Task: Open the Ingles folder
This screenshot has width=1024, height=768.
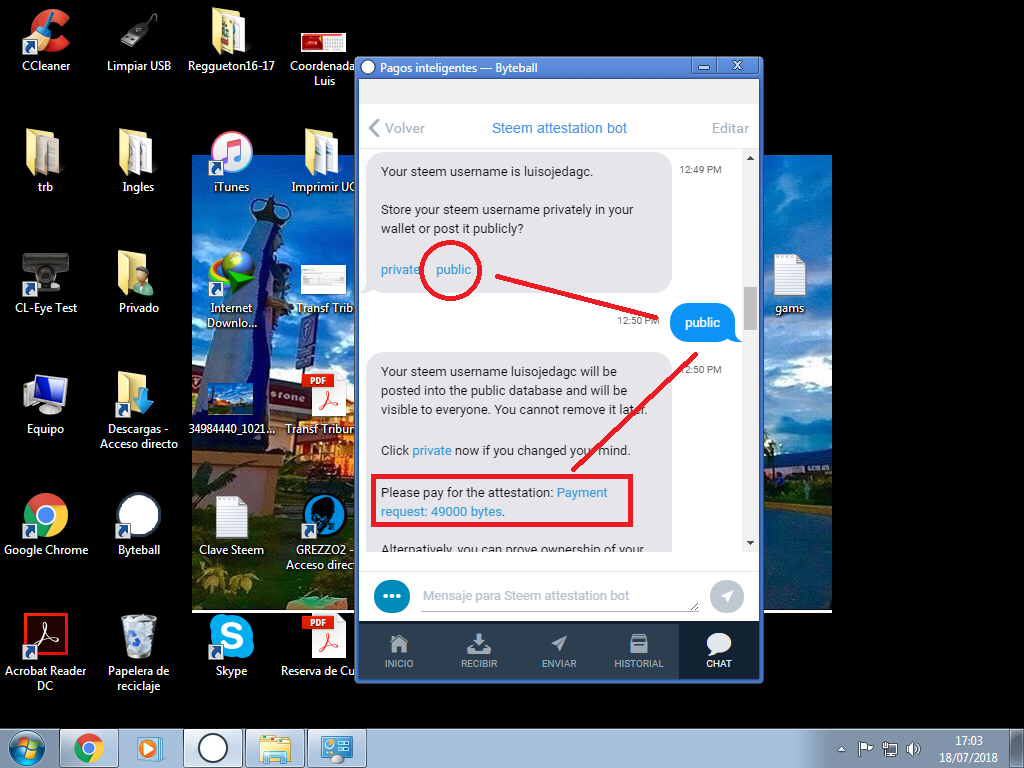Action: tap(138, 161)
